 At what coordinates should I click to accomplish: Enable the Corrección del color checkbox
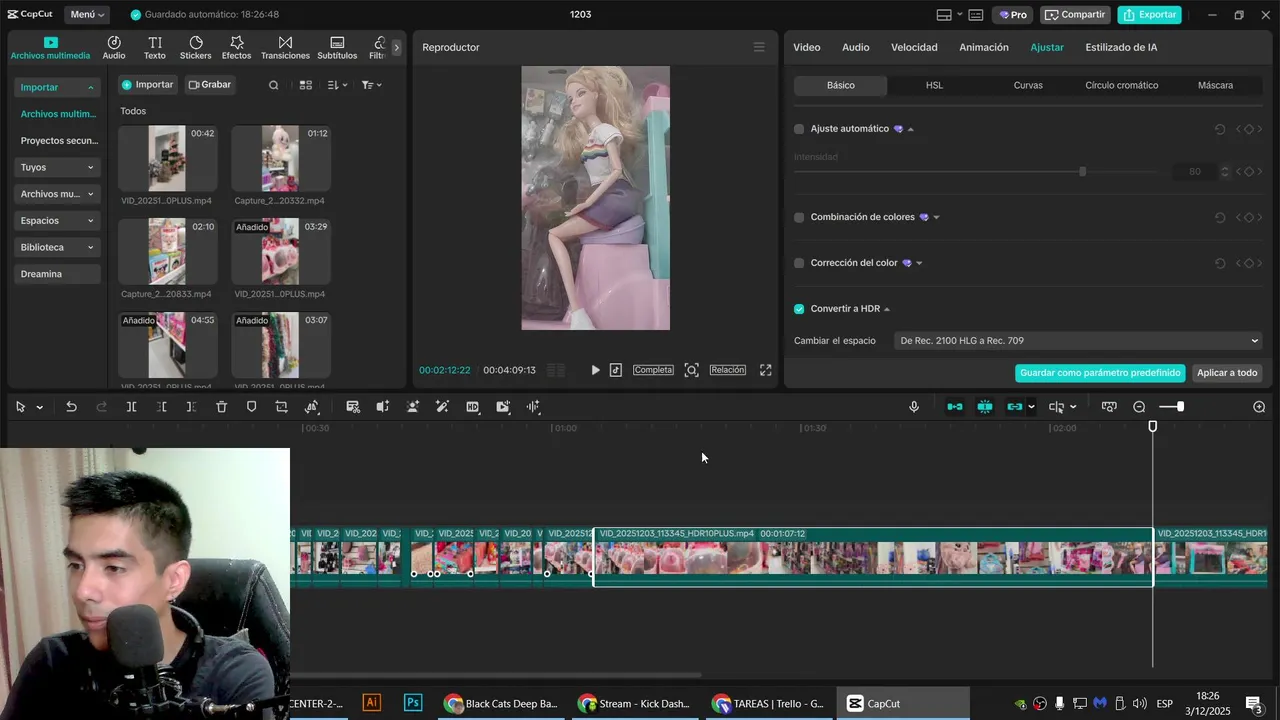click(799, 263)
